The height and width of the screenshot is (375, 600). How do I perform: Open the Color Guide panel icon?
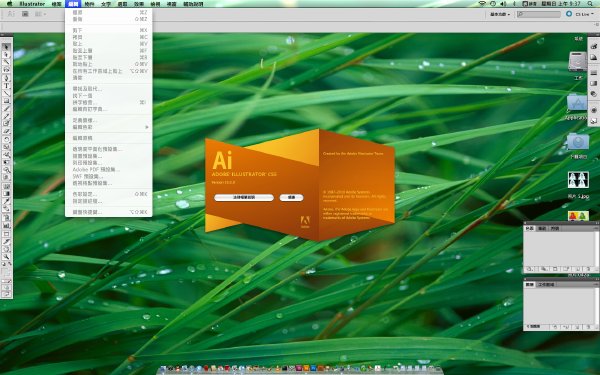pos(593,57)
